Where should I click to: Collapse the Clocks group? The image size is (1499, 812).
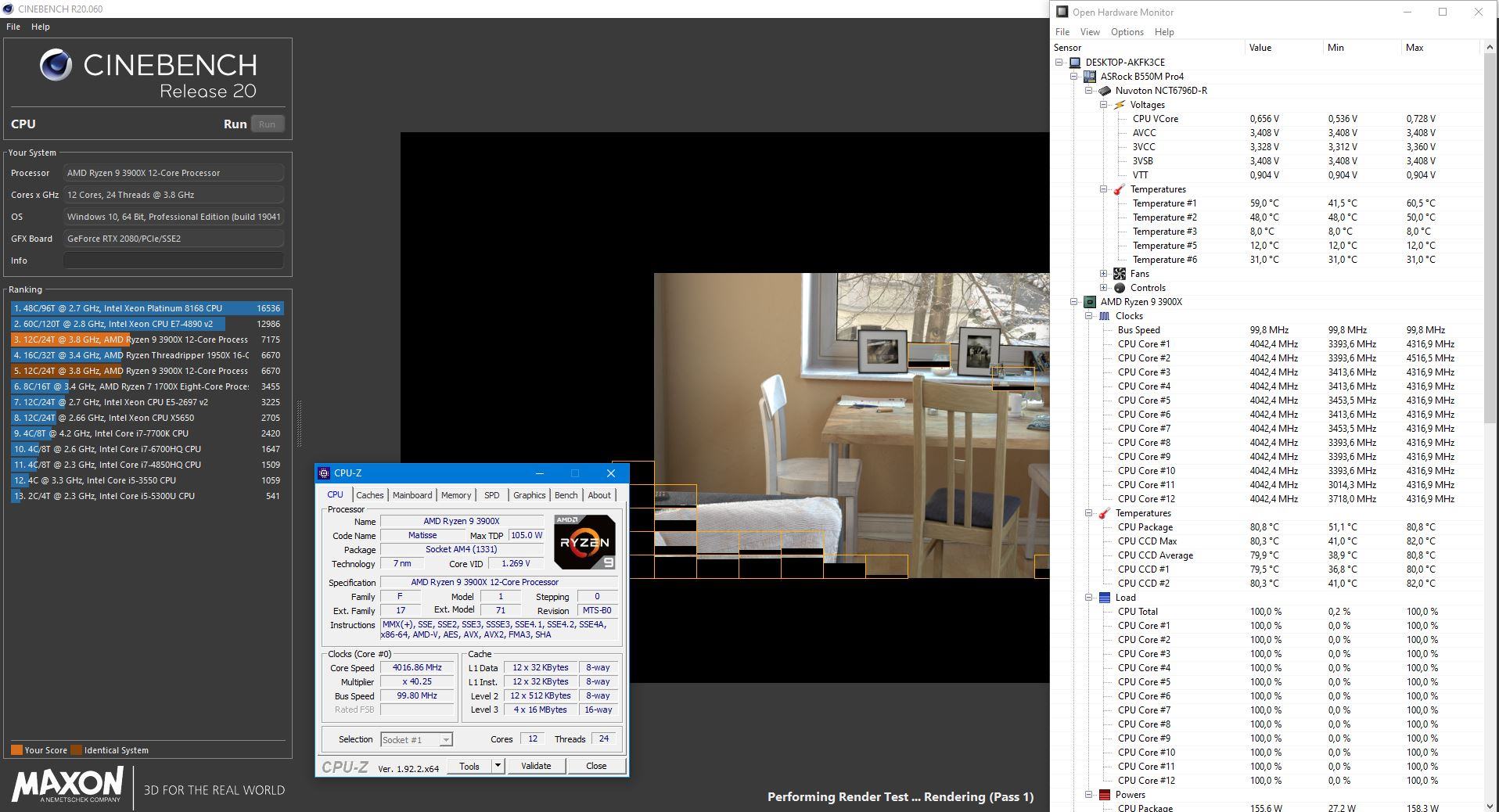(x=1089, y=316)
